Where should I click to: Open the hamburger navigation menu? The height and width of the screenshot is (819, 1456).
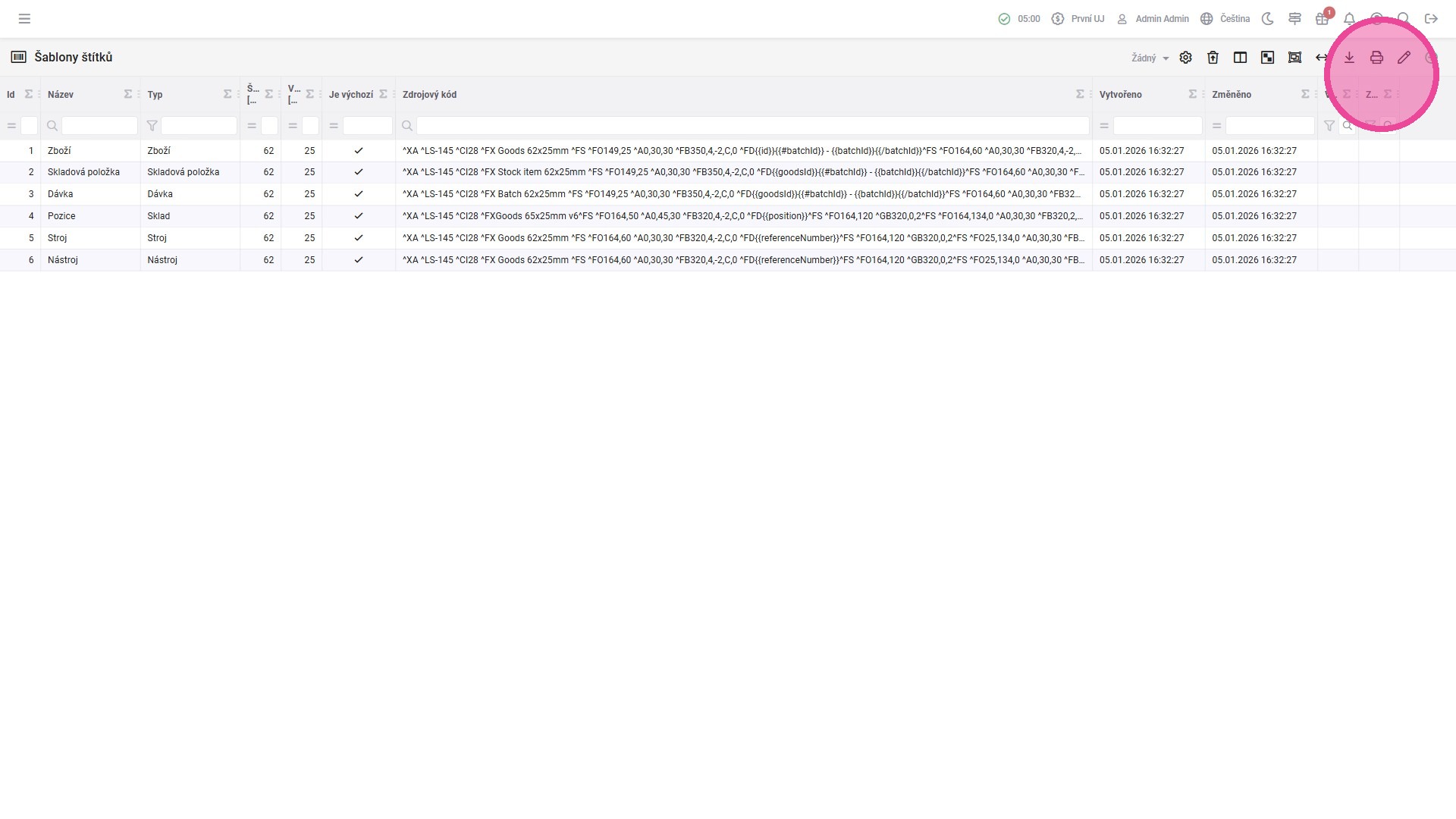[24, 19]
